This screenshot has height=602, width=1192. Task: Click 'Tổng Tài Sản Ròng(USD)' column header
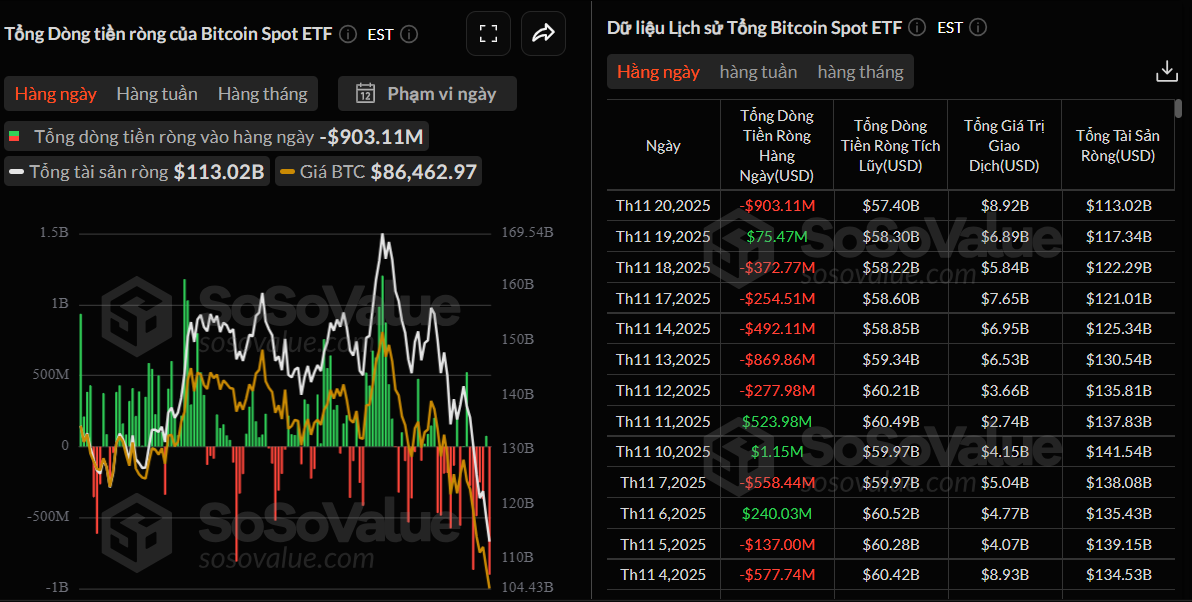point(1118,146)
